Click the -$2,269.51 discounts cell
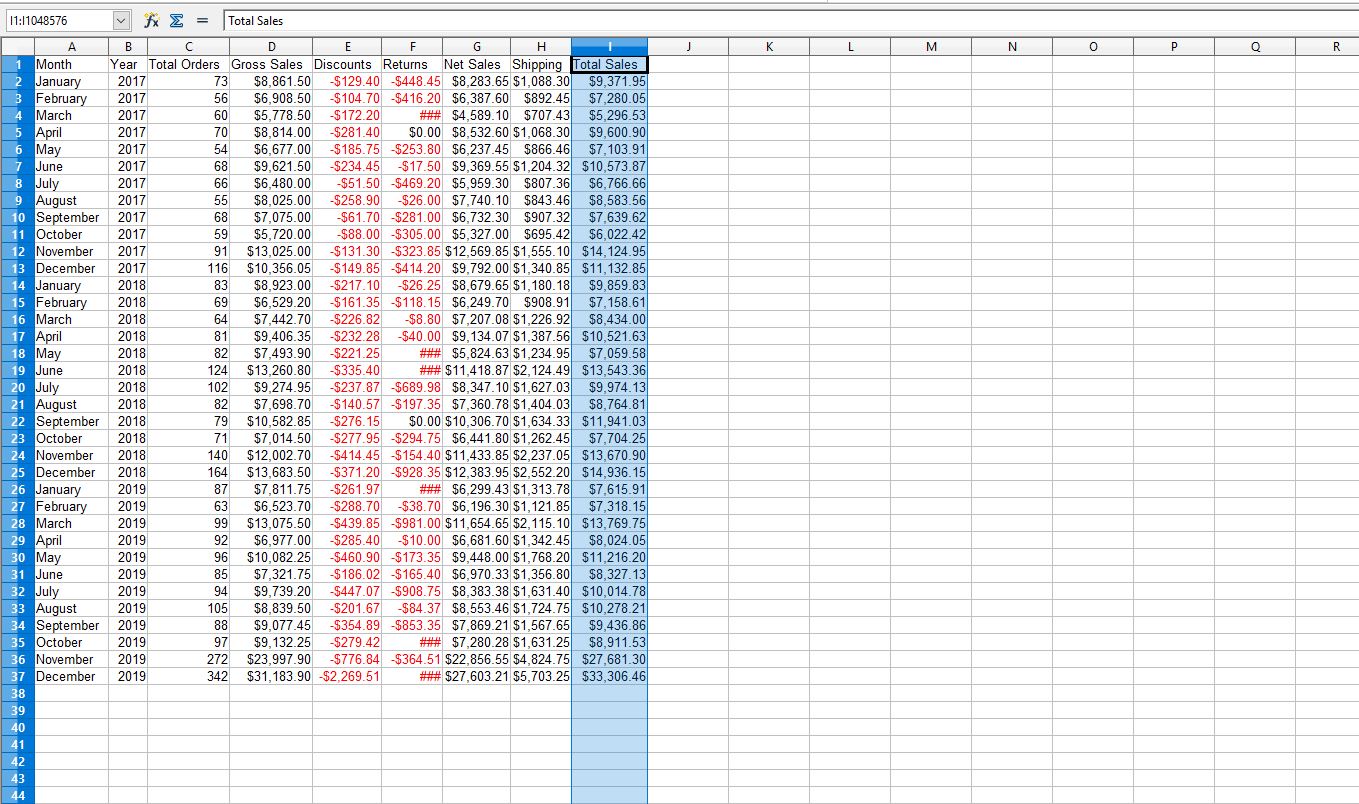The width and height of the screenshot is (1359, 804). pyautogui.click(x=347, y=676)
